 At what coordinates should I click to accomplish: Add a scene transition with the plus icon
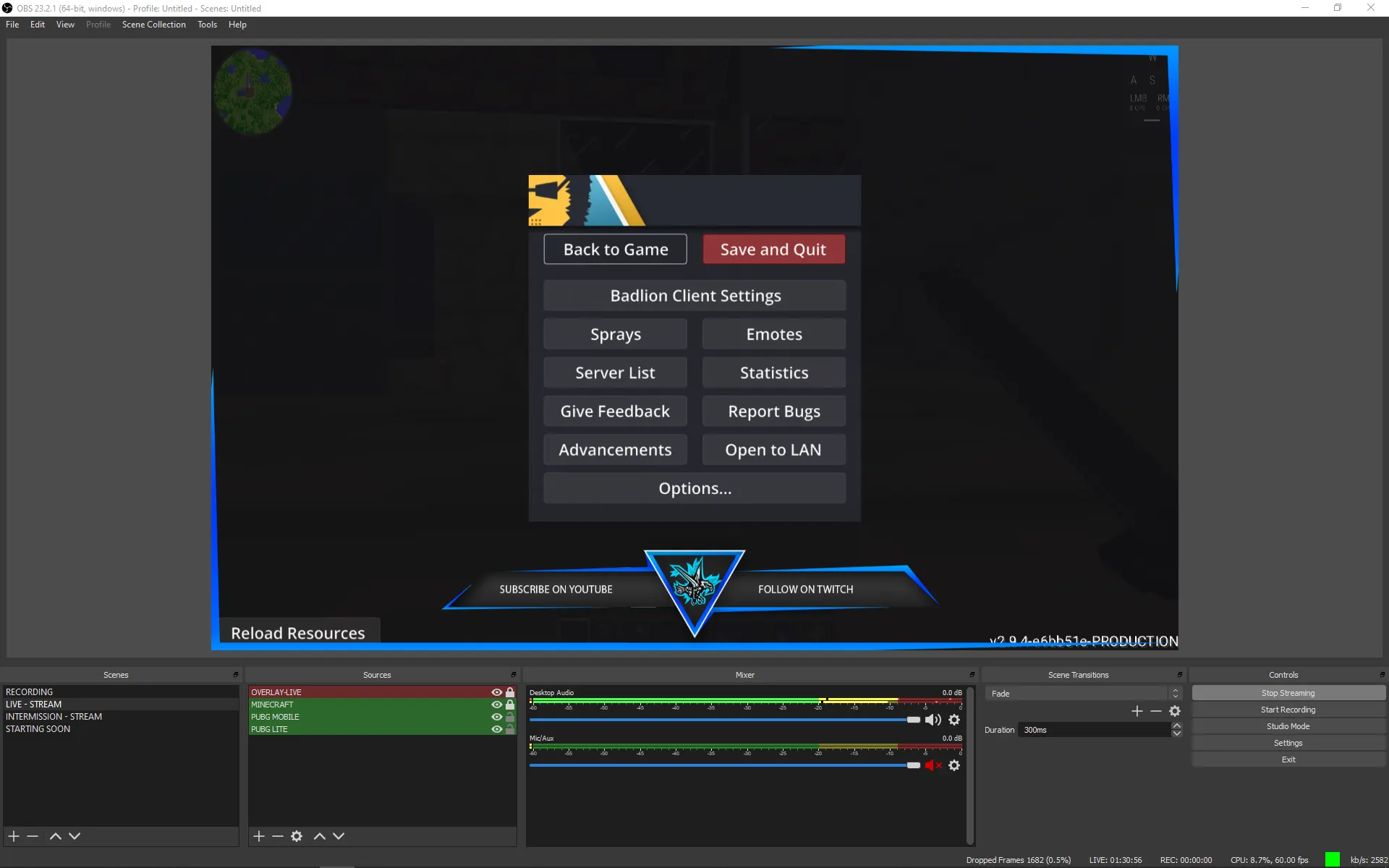(1137, 711)
